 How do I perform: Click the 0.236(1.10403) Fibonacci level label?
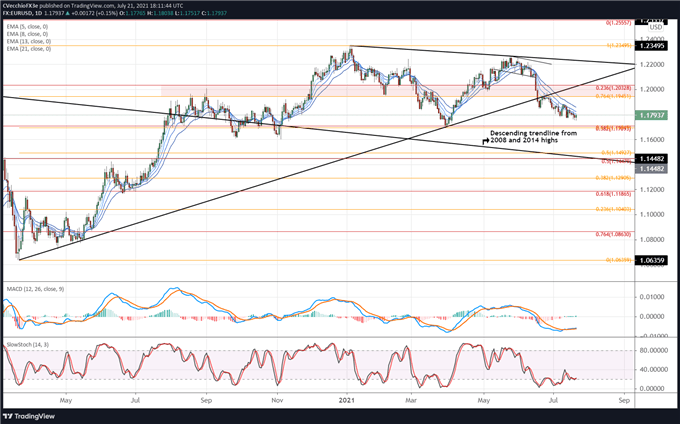click(613, 209)
